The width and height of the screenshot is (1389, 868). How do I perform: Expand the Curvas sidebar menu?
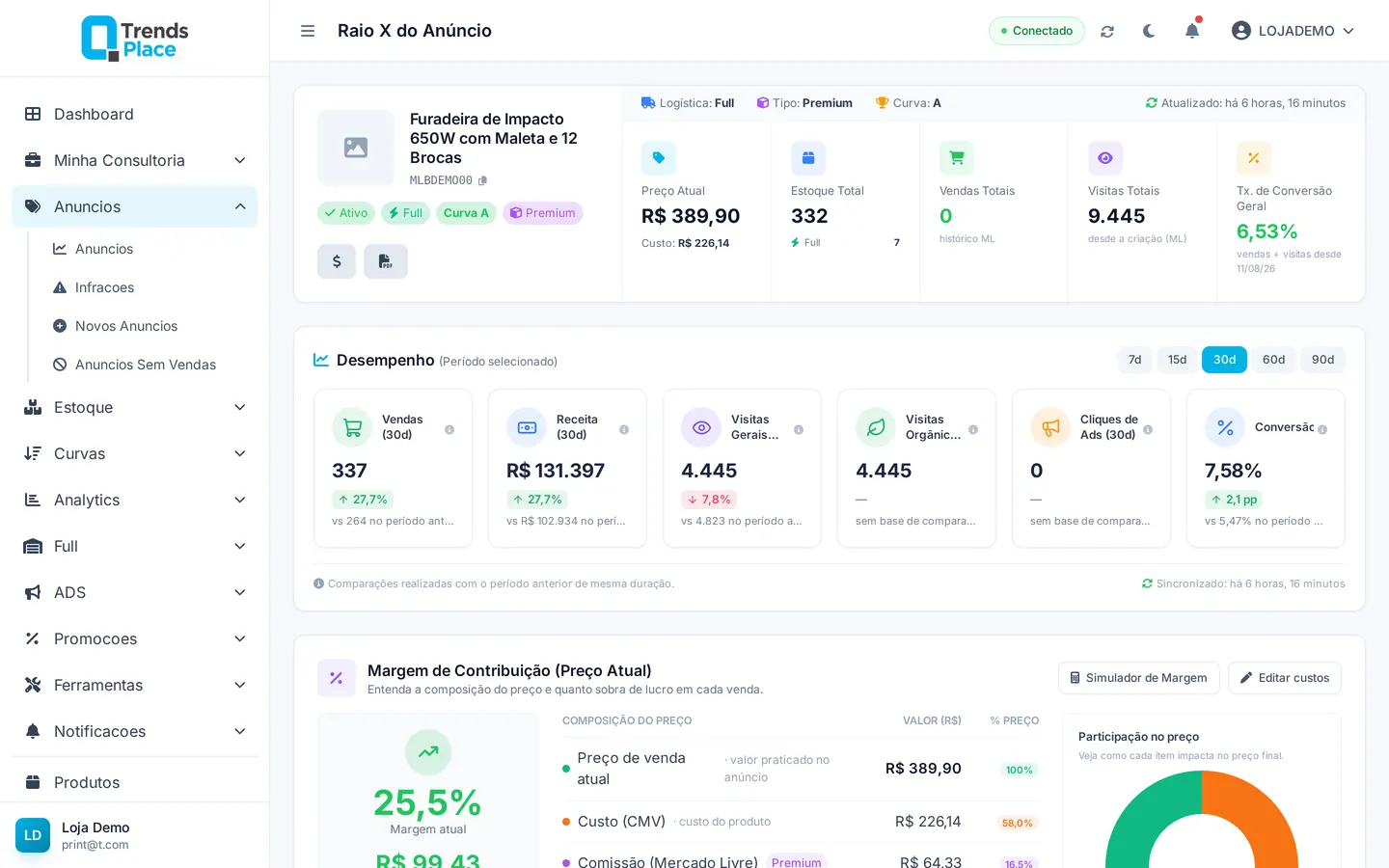(x=135, y=453)
